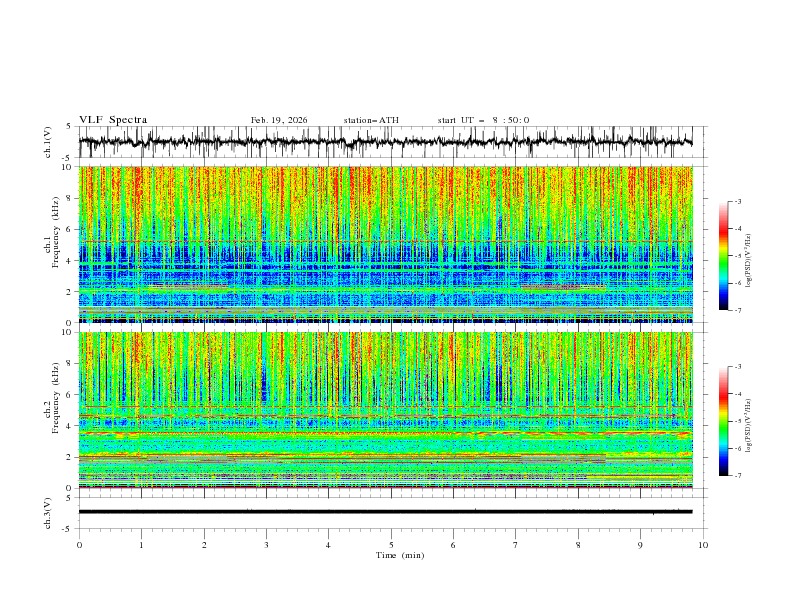The image size is (792, 612).
Task: Click the 2 minute tick on time axis
Action: pos(204,545)
